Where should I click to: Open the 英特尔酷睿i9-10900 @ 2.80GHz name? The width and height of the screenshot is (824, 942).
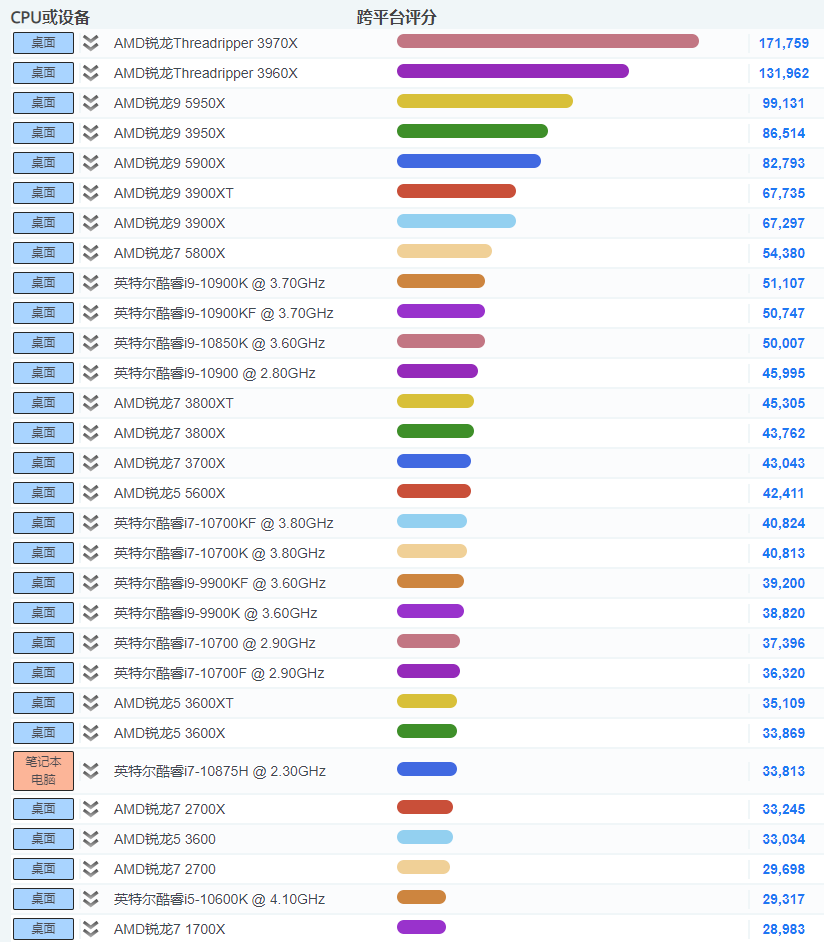(x=214, y=374)
